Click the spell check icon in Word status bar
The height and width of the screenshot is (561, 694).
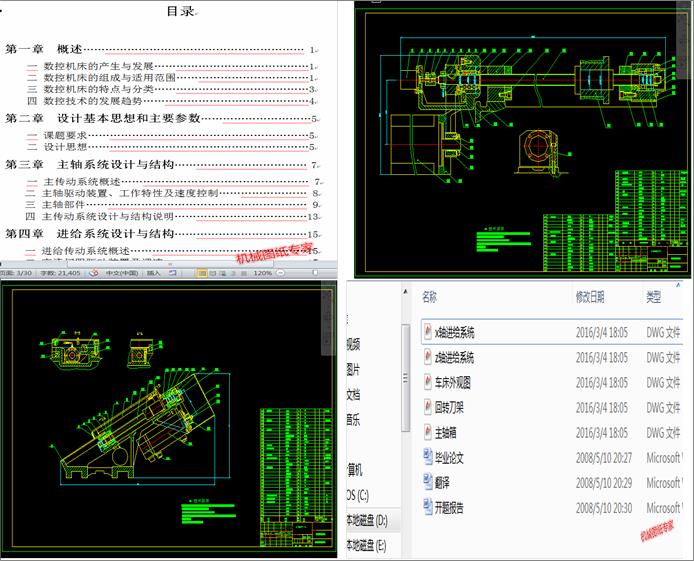pos(94,273)
